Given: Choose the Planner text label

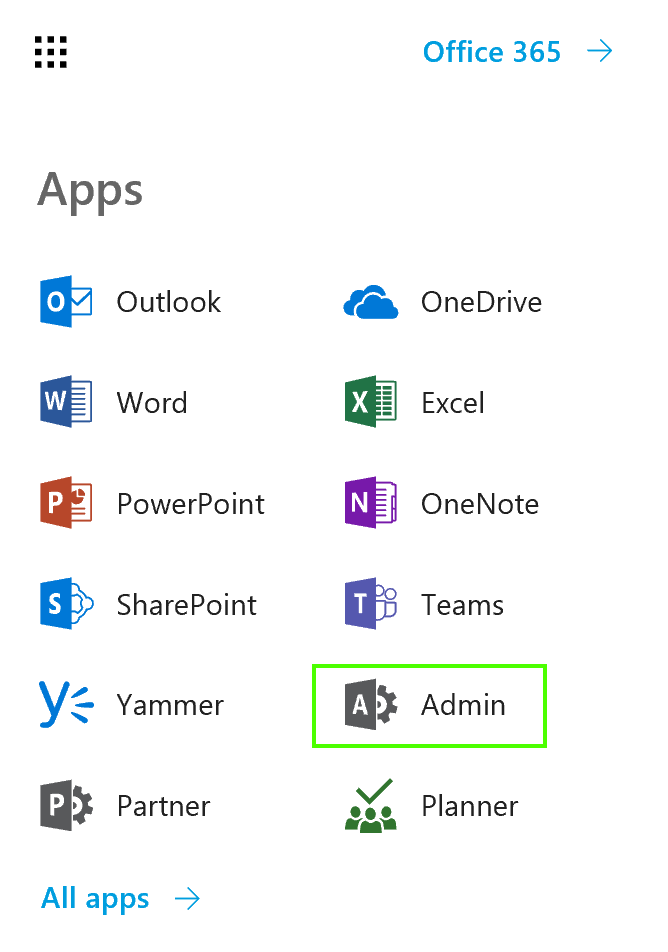Looking at the screenshot, I should tap(470, 806).
